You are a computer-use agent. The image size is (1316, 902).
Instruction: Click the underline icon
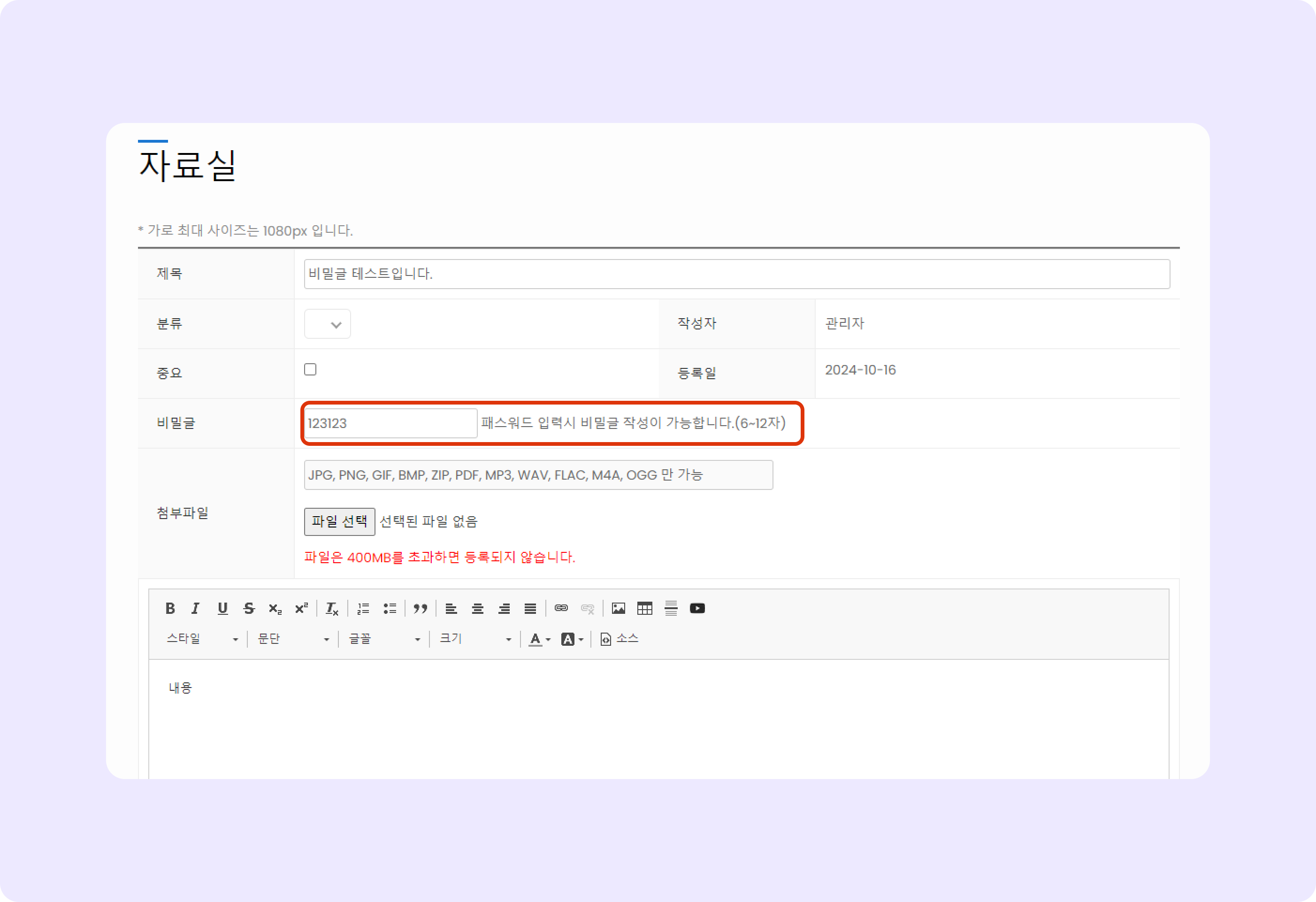click(x=222, y=608)
